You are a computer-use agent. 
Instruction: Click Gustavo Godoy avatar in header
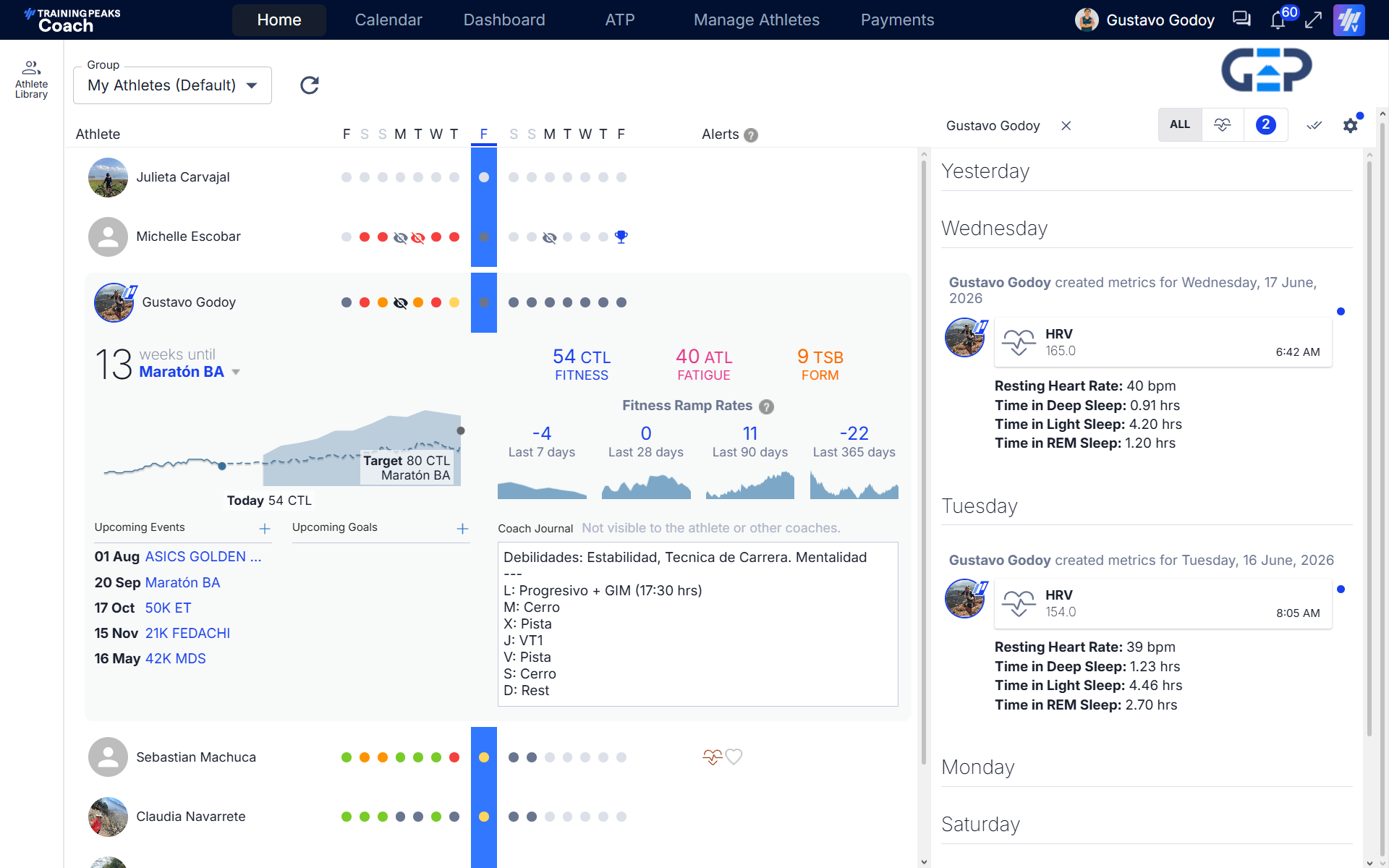pos(1087,20)
